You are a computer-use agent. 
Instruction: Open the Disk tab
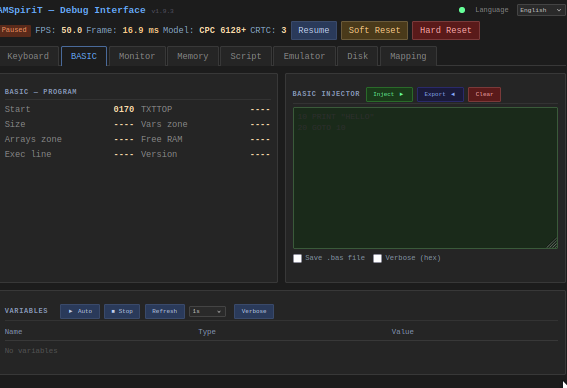click(358, 56)
